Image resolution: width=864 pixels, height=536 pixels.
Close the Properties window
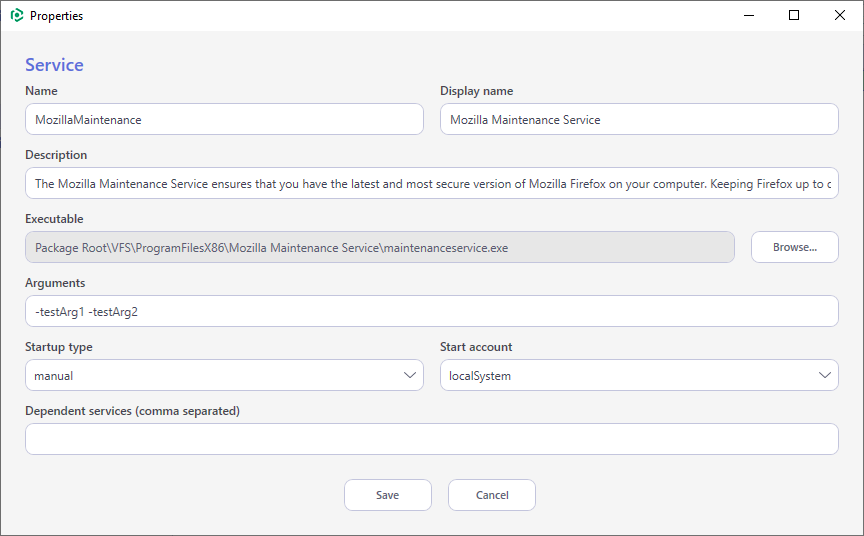[839, 15]
